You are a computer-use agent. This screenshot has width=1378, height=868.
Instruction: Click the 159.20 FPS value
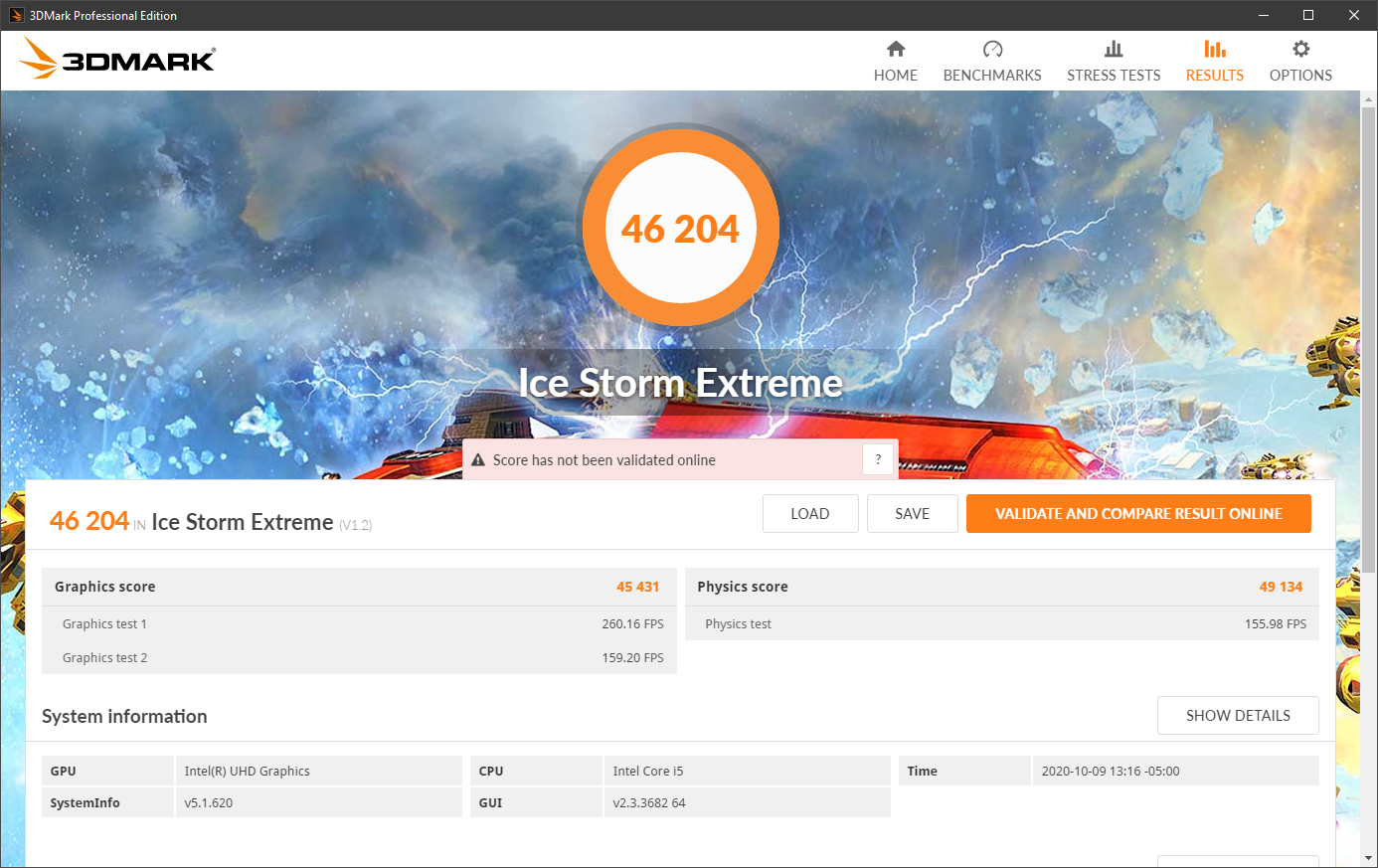tap(632, 658)
